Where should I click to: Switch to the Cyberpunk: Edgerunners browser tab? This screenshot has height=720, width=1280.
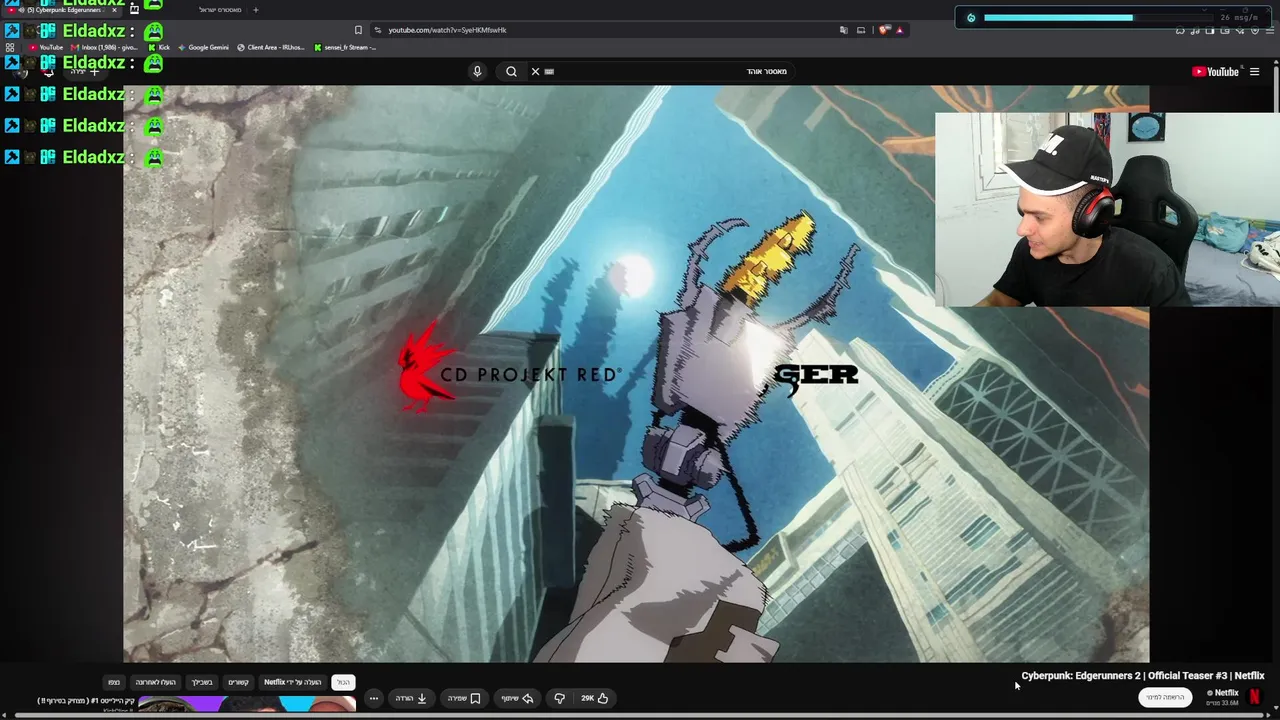point(62,10)
